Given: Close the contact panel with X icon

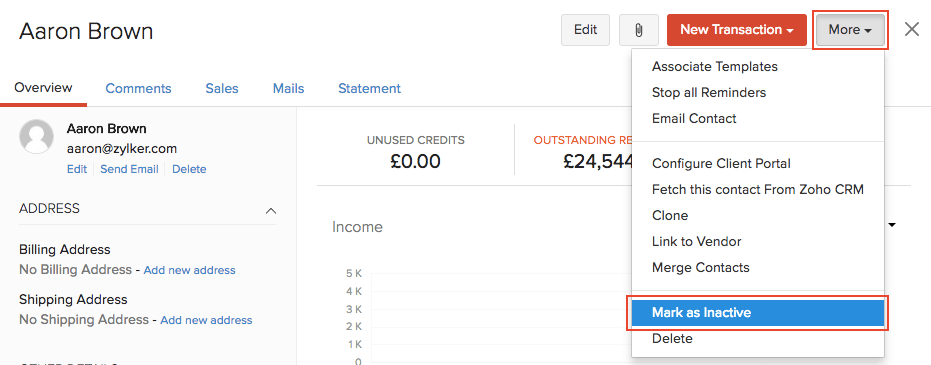Looking at the screenshot, I should point(912,29).
